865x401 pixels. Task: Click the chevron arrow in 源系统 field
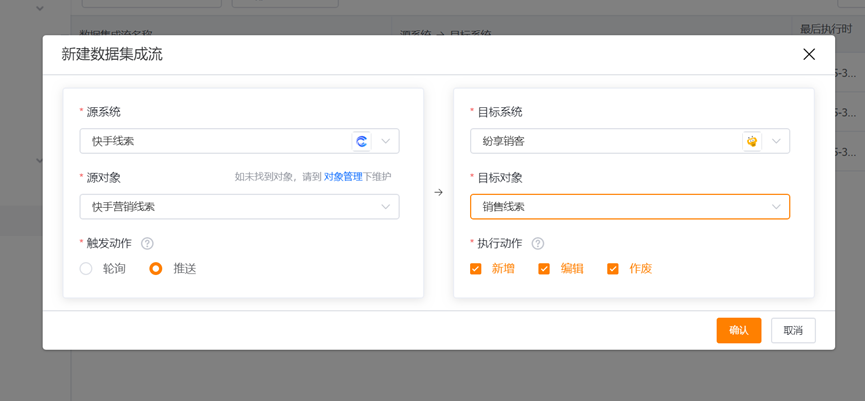386,141
